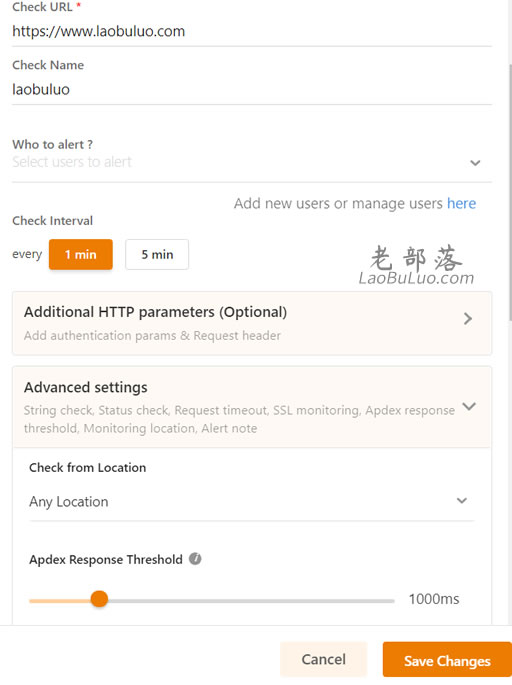Screen dimensions: 512x685
Task: Collapse the Advanced settings section header
Action: 252,407
